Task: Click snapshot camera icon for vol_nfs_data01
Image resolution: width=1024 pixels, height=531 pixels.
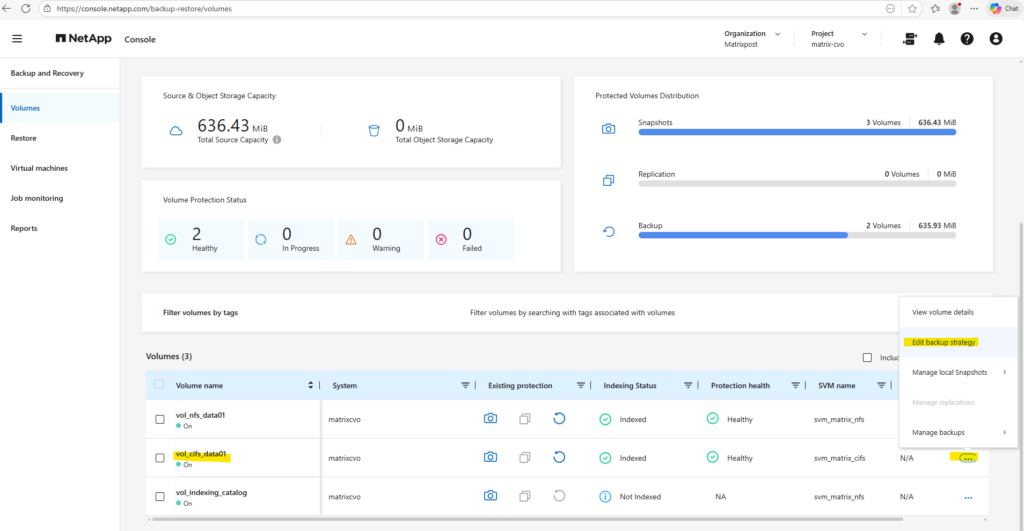Action: click(490, 419)
